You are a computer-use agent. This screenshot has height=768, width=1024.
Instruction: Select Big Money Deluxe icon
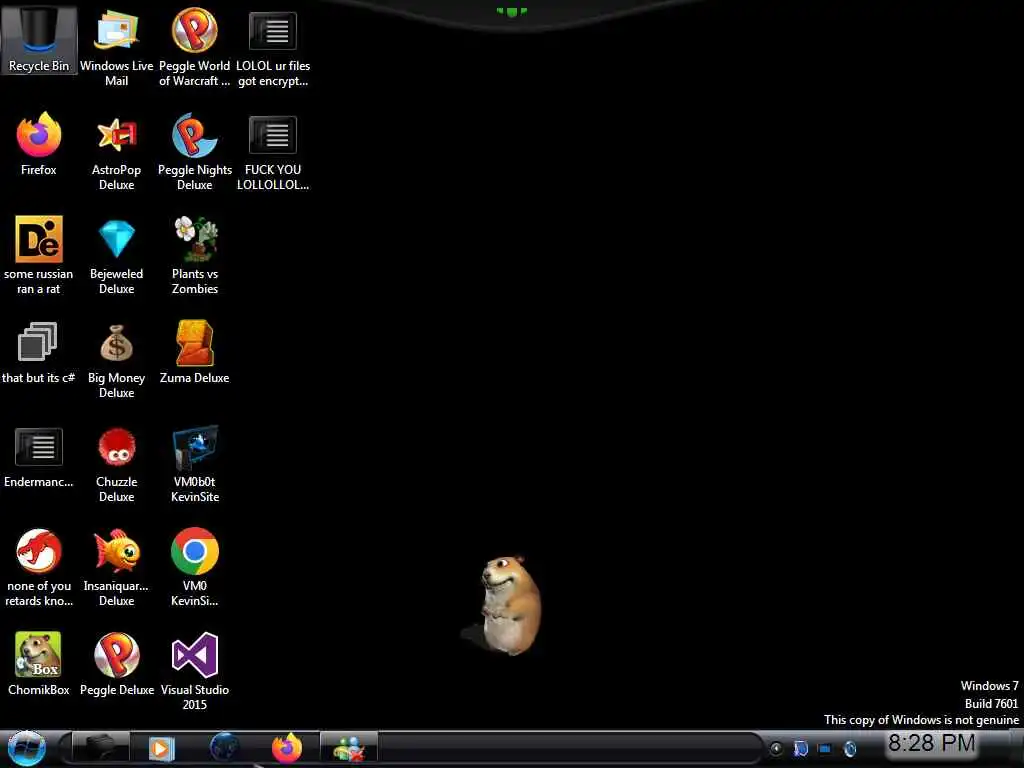point(116,359)
